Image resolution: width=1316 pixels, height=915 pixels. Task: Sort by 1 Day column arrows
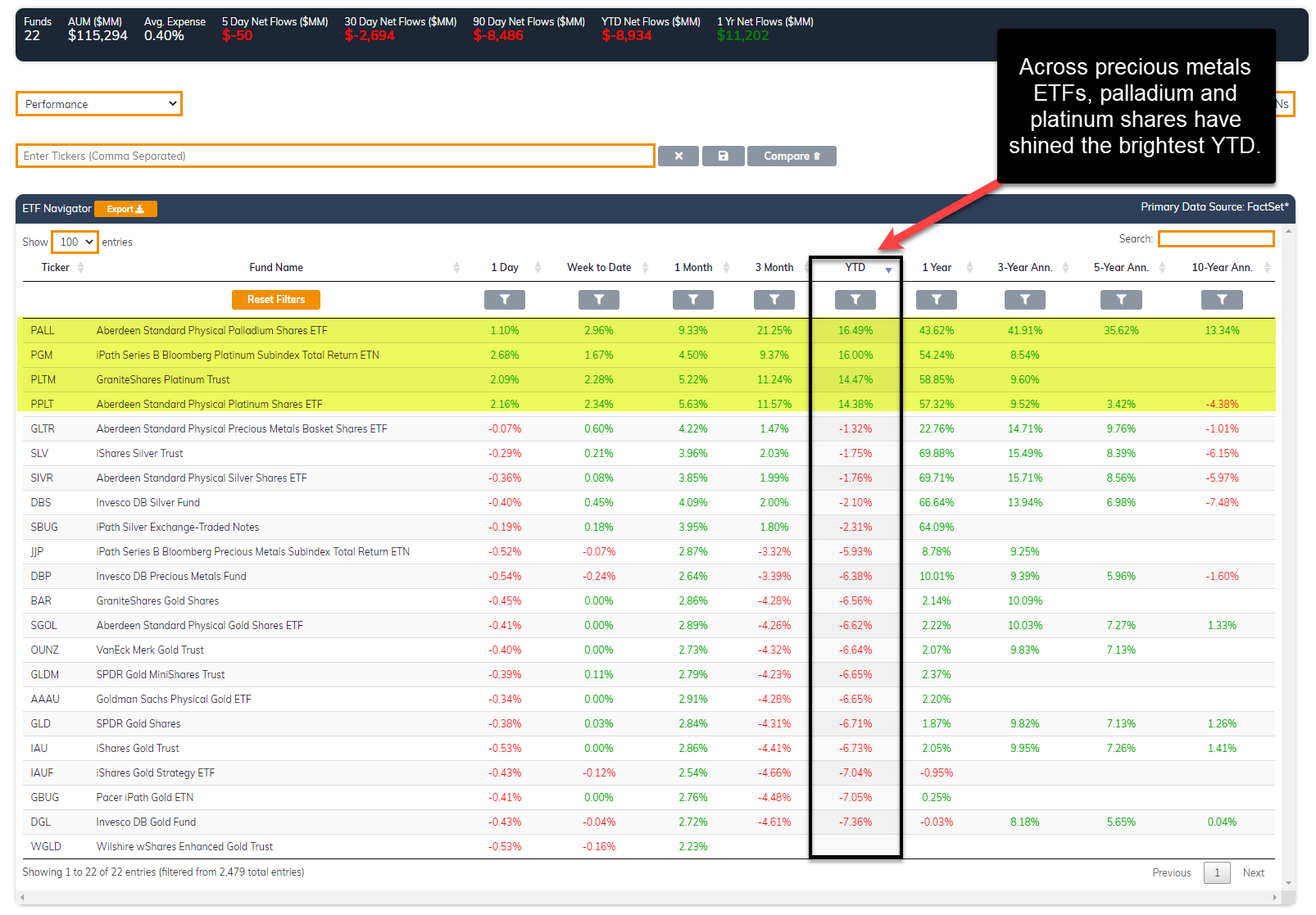538,268
